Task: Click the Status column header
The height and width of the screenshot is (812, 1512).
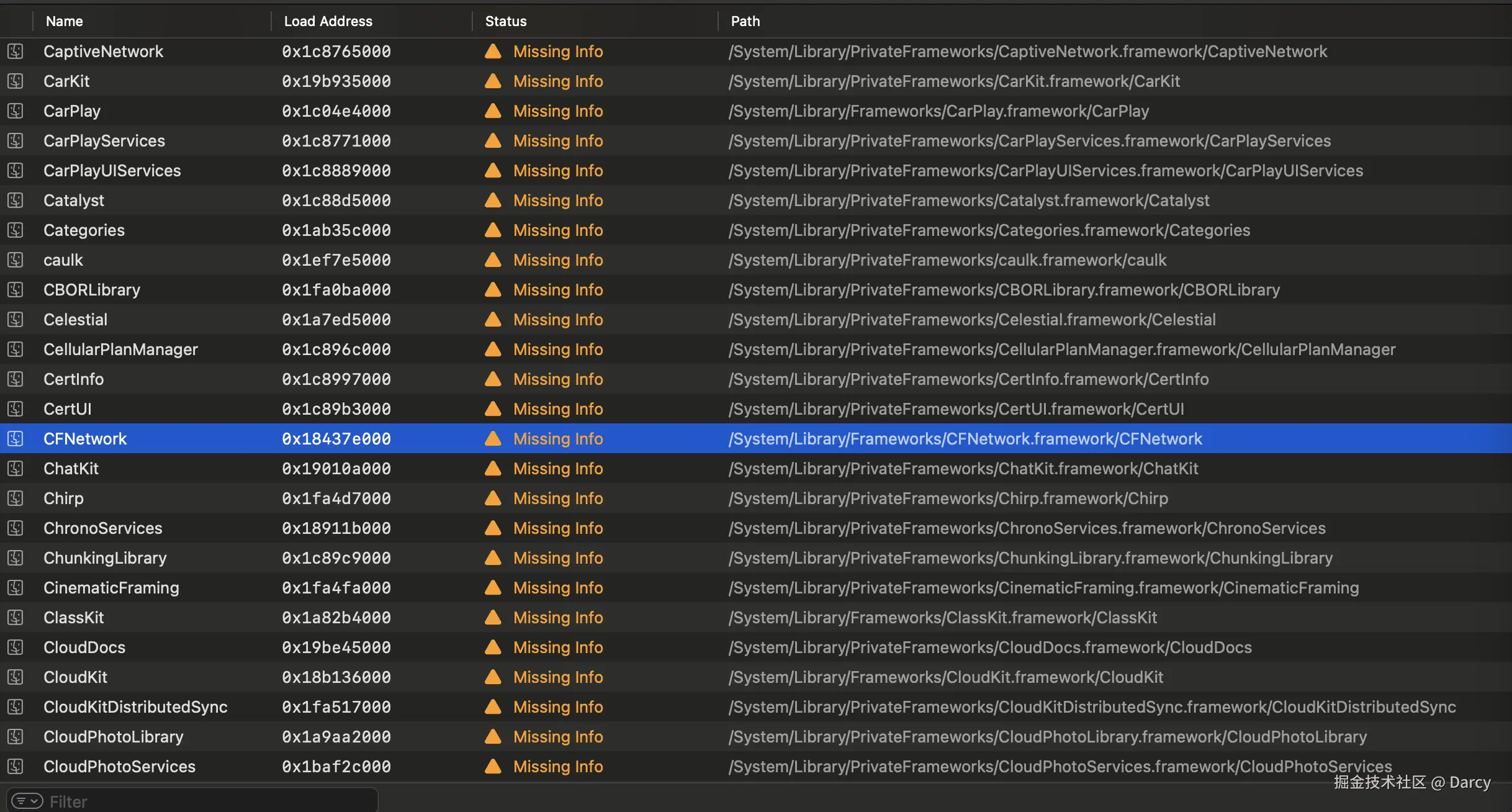Action: coord(506,21)
